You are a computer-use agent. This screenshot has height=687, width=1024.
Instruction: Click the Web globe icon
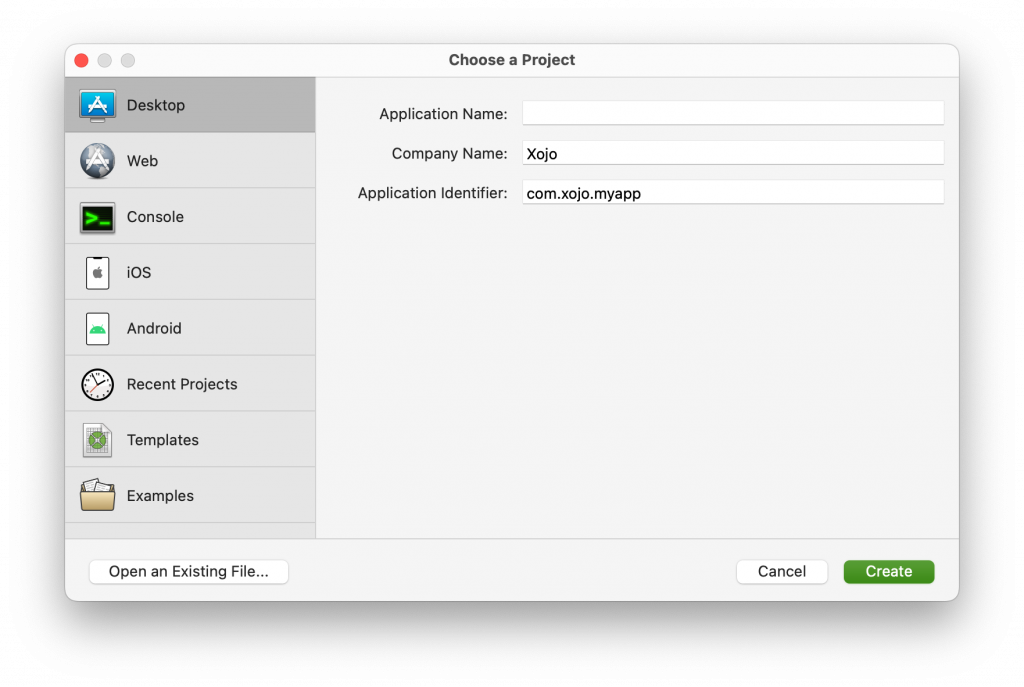click(97, 160)
